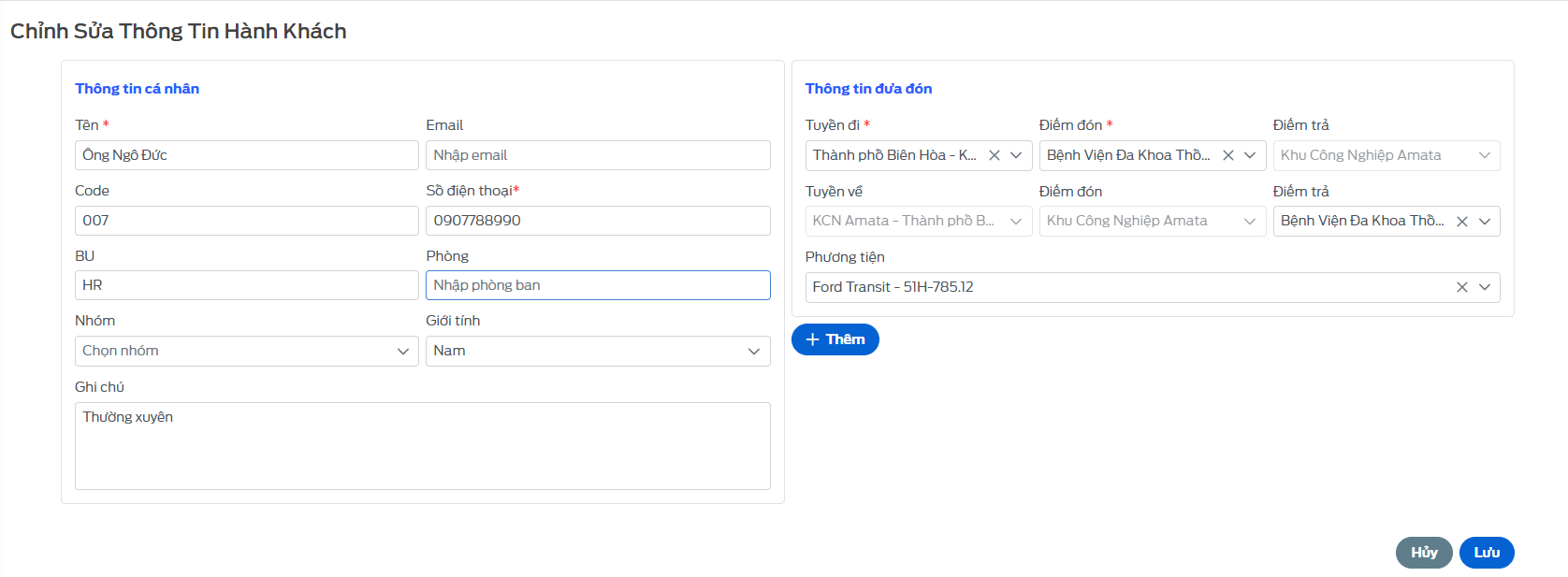The image size is (1568, 577).
Task: Select the Số điện thoại phone field
Action: click(x=597, y=221)
